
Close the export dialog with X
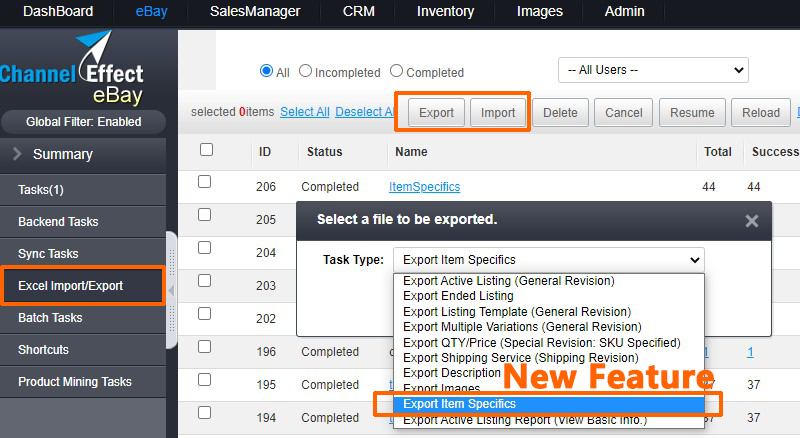(x=752, y=221)
